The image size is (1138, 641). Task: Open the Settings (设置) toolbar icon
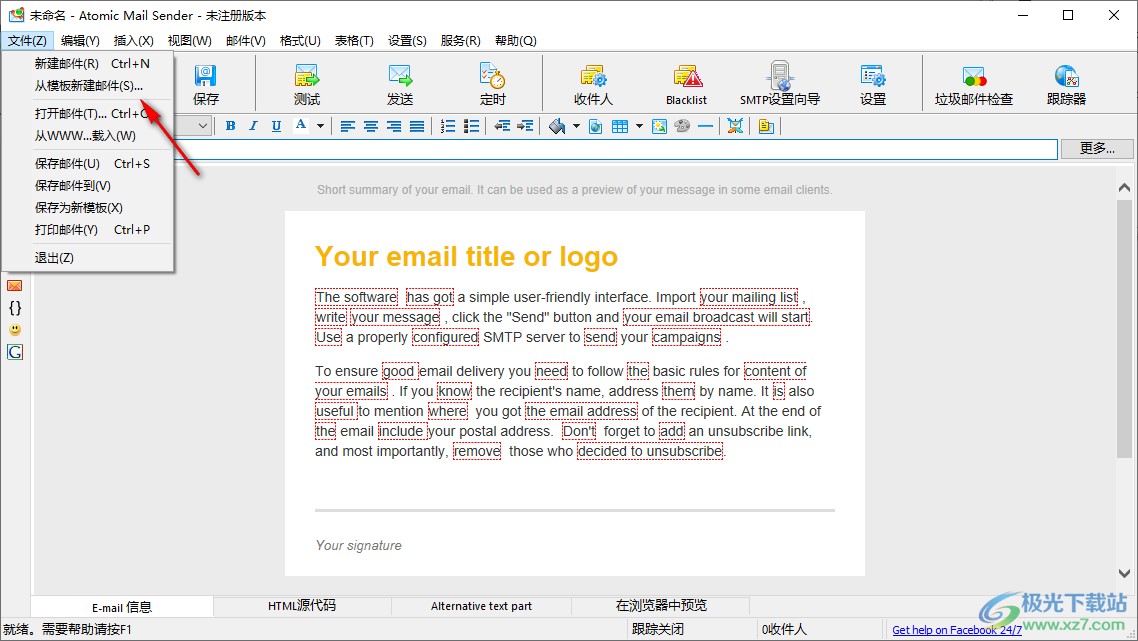point(872,84)
